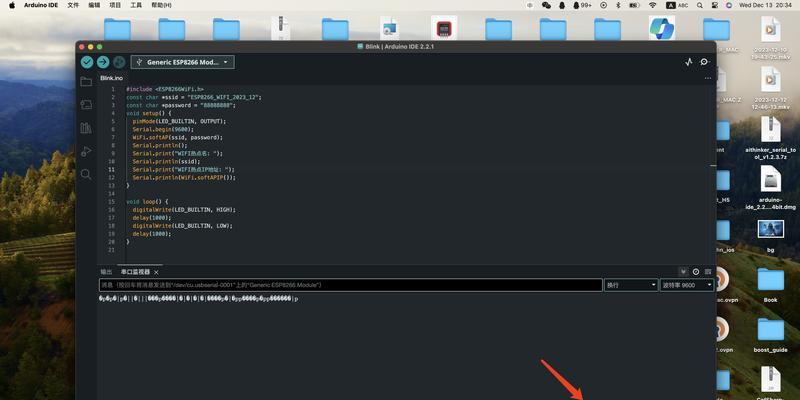Screen dimensions: 800x400
Task: Open Control Center in menu bar
Action: click(x=715, y=5)
